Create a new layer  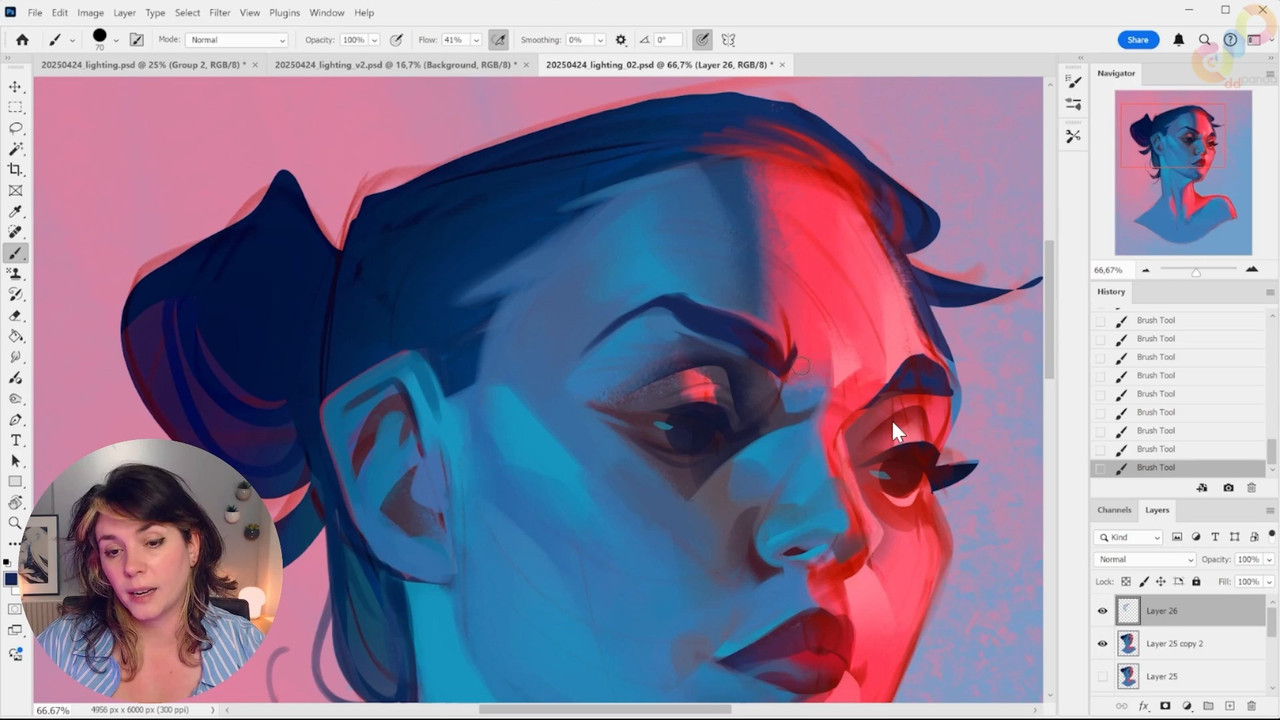click(1230, 706)
